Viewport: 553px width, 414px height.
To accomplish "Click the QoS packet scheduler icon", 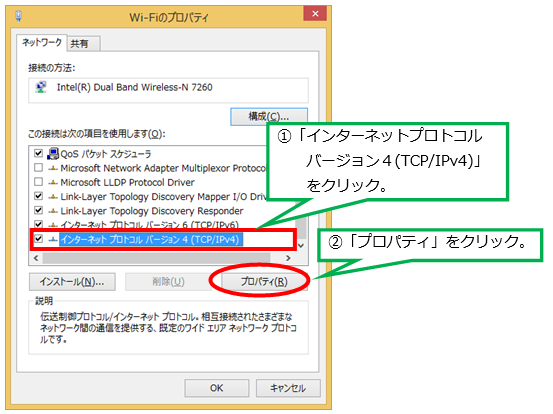I will 53,153.
